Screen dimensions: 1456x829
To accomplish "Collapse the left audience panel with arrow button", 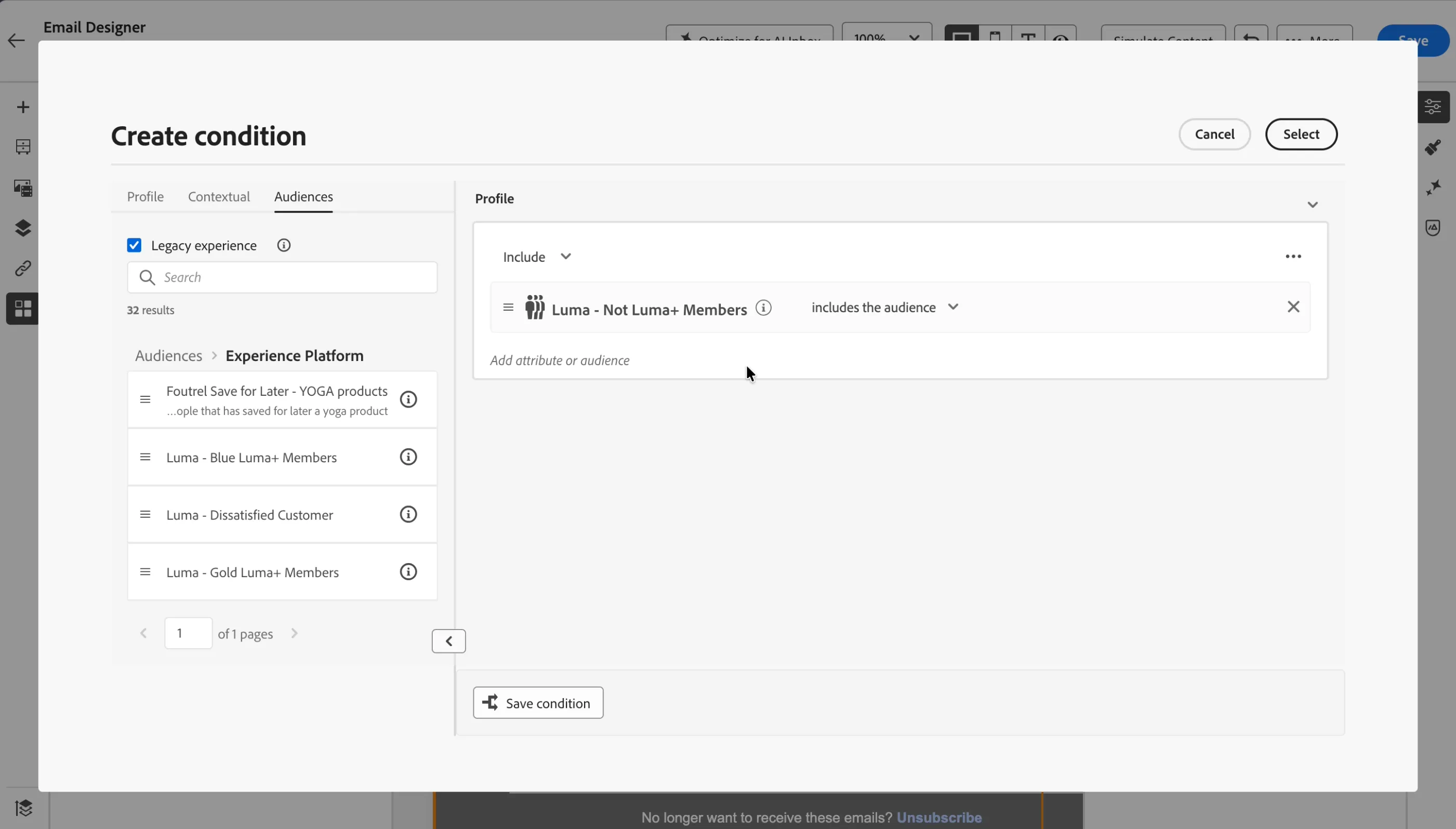I will click(x=449, y=641).
